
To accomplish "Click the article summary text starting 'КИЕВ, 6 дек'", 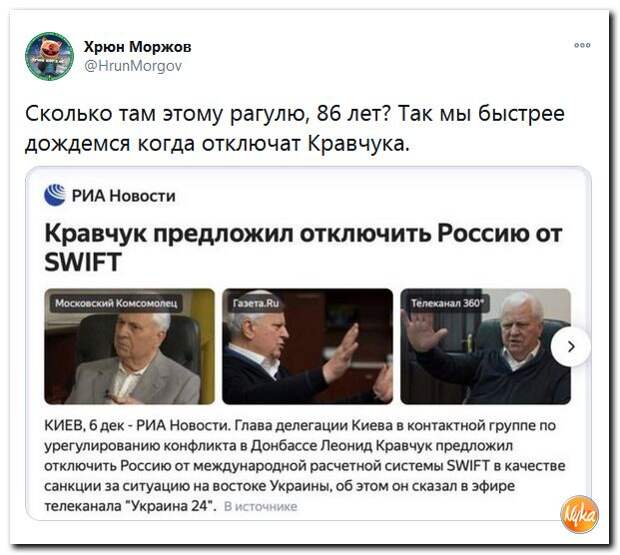I will tap(304, 466).
